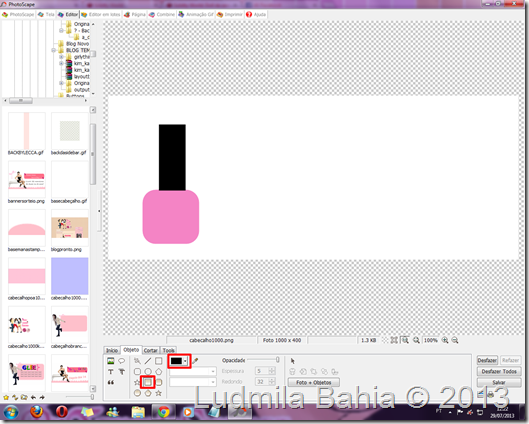Click the Foto + Objetos button
The height and width of the screenshot is (424, 529).
pos(314,383)
